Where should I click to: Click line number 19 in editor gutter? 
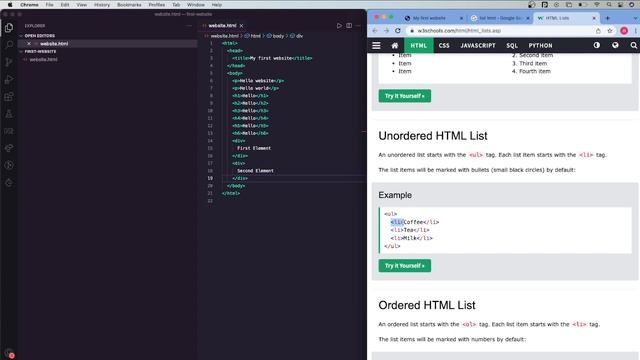pos(210,178)
